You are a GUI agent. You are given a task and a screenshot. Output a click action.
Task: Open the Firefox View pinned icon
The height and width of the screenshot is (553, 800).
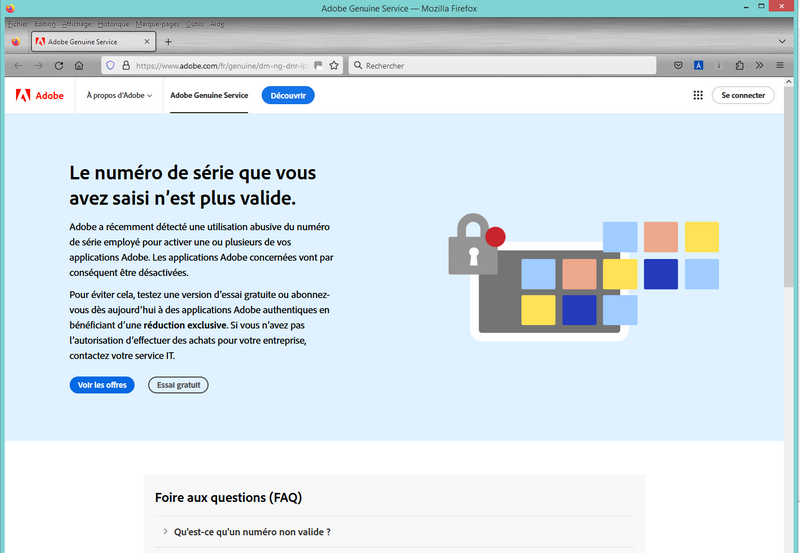16,42
